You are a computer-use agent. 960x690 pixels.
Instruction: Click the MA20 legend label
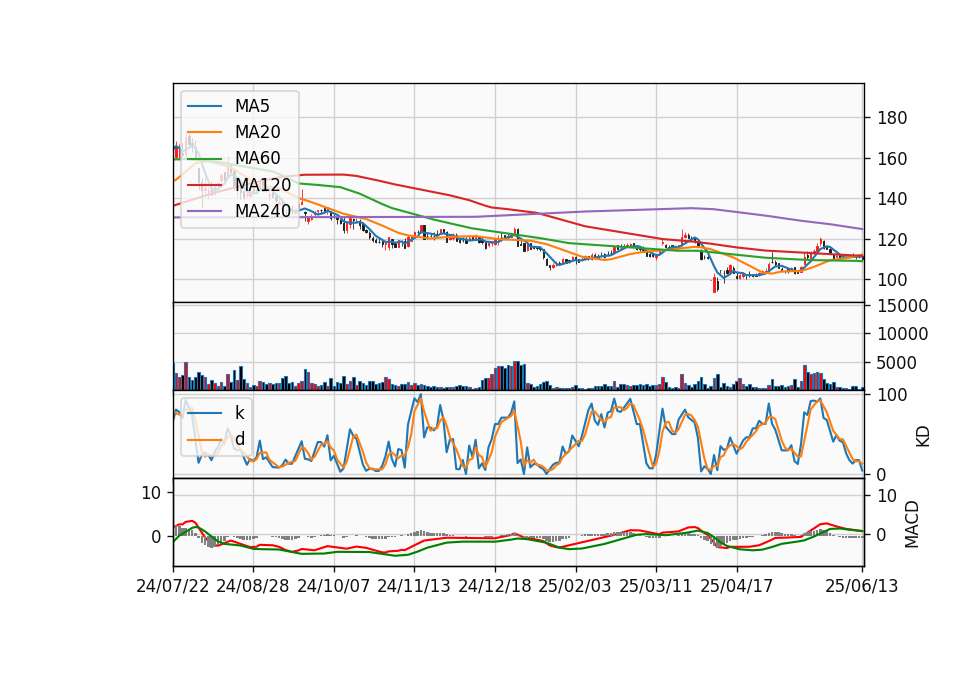[257, 132]
